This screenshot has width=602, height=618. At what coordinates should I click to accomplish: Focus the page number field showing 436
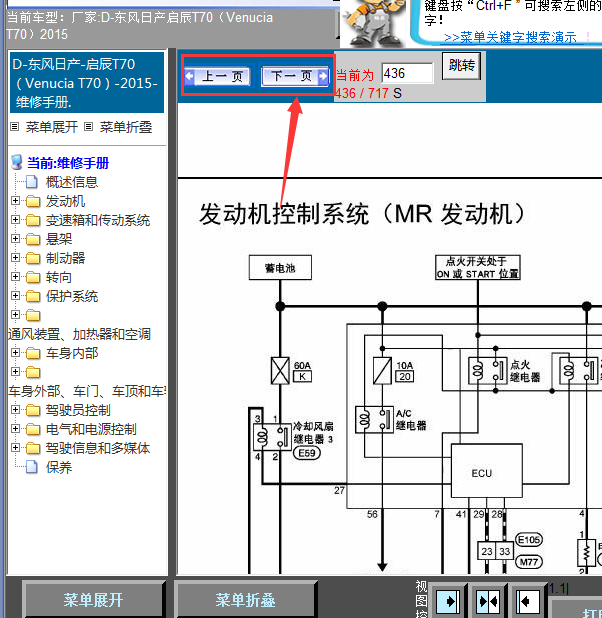(x=408, y=73)
